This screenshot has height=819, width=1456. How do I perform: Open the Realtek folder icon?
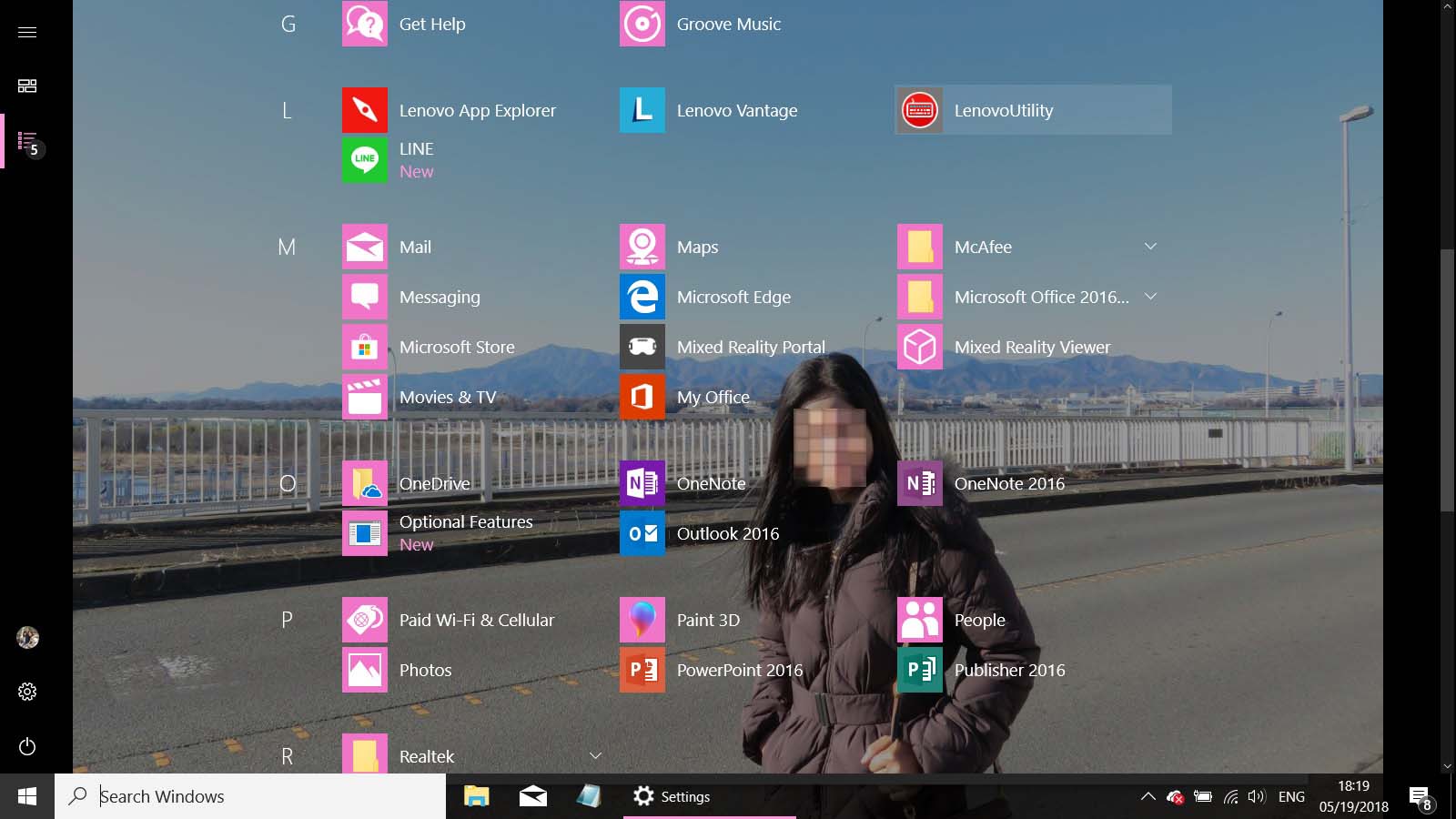point(365,754)
